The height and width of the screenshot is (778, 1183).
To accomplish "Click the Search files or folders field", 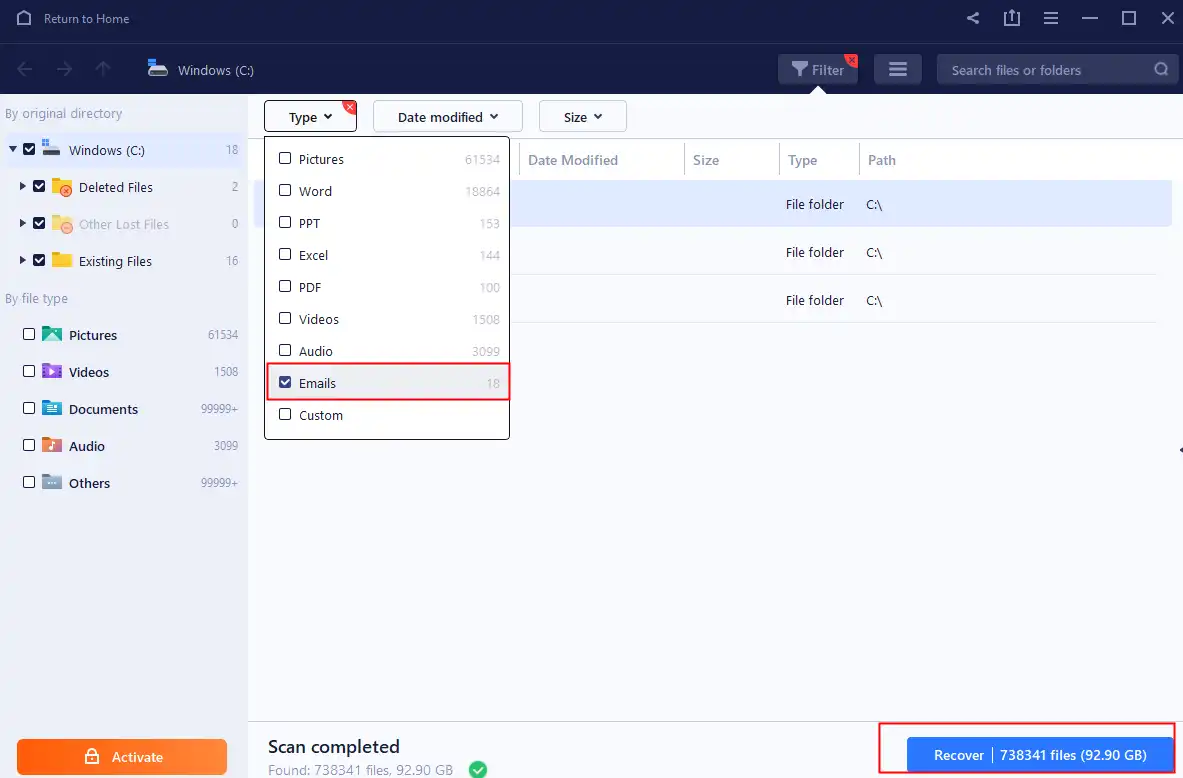I will click(x=1056, y=69).
